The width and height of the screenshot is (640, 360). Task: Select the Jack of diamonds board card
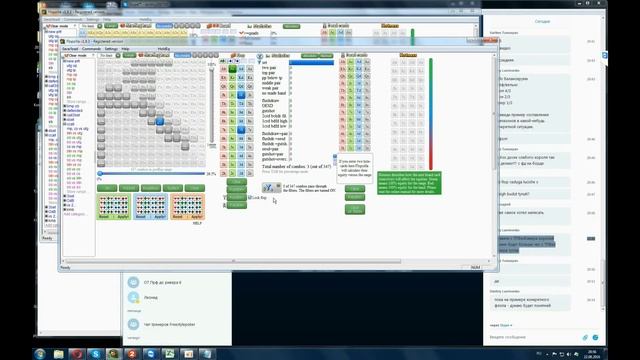coord(241,95)
